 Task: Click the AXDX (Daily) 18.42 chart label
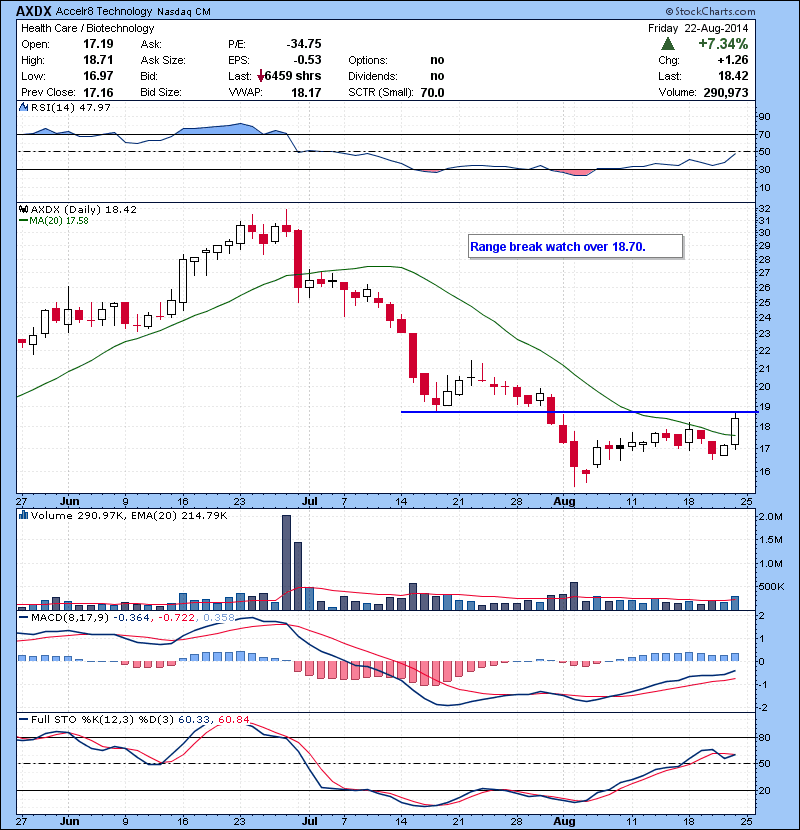pyautogui.click(x=84, y=210)
